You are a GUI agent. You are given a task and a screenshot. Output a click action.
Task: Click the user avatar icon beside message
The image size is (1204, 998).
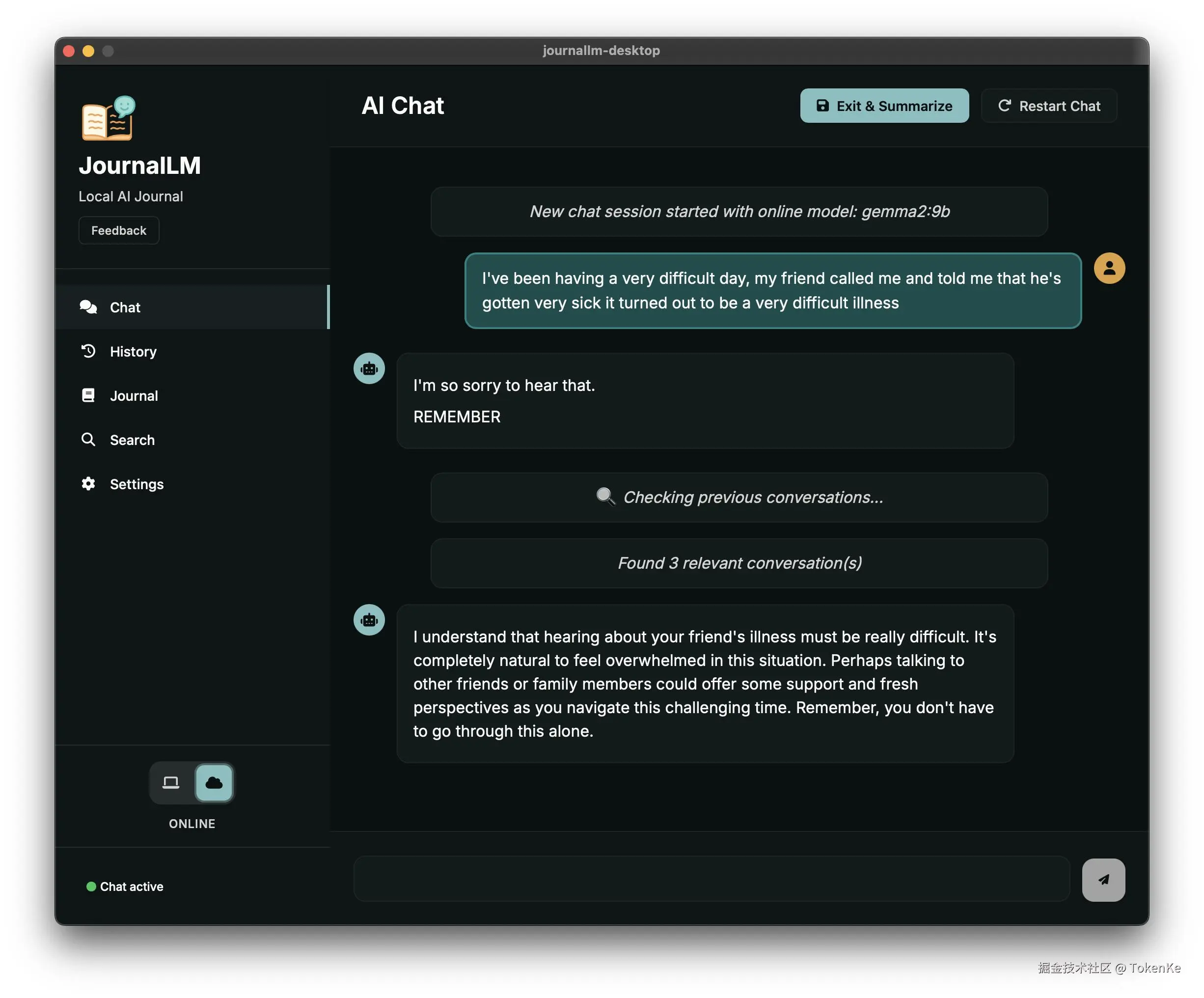(1109, 269)
